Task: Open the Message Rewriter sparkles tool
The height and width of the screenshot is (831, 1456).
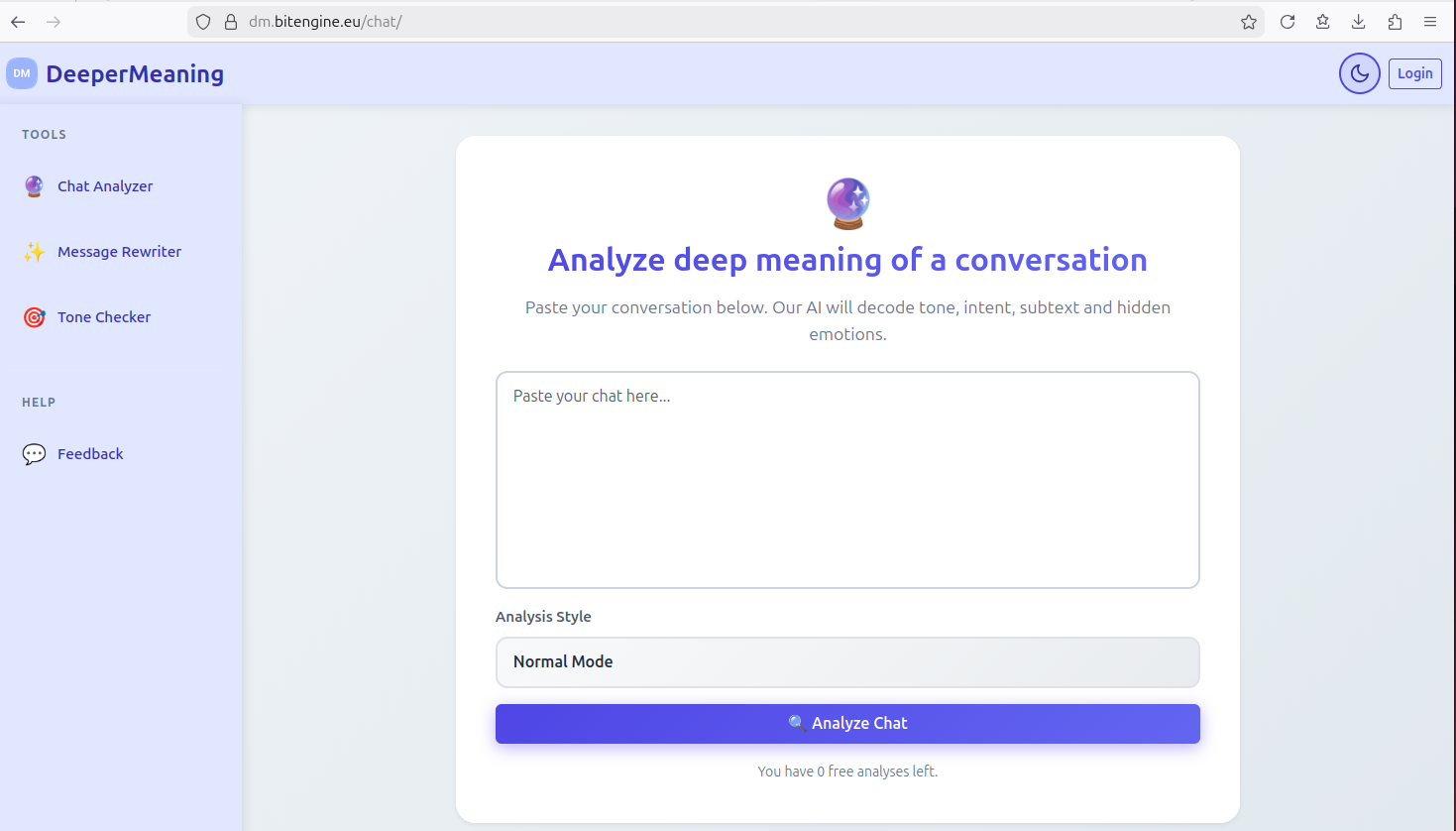Action: [x=34, y=252]
